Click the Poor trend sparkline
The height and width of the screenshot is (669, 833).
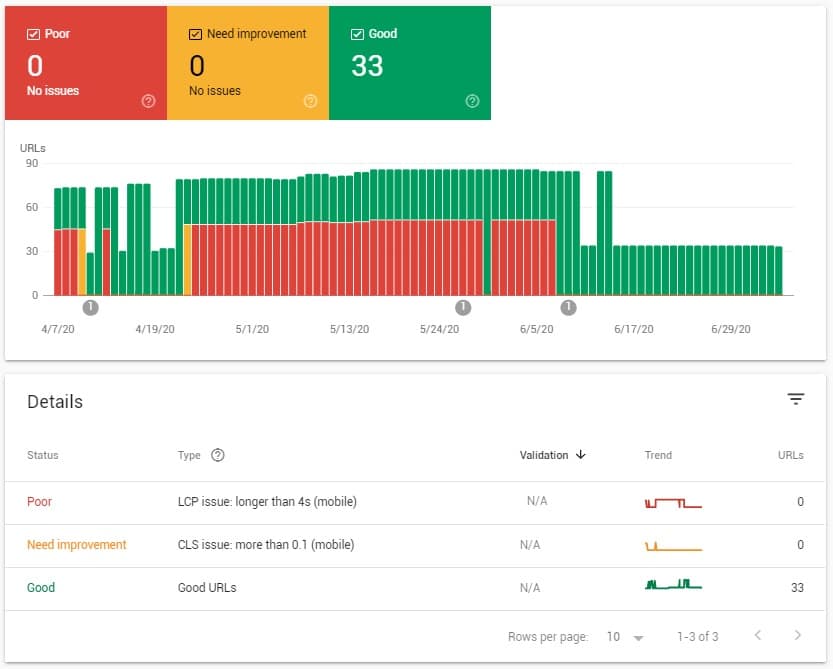coord(673,503)
